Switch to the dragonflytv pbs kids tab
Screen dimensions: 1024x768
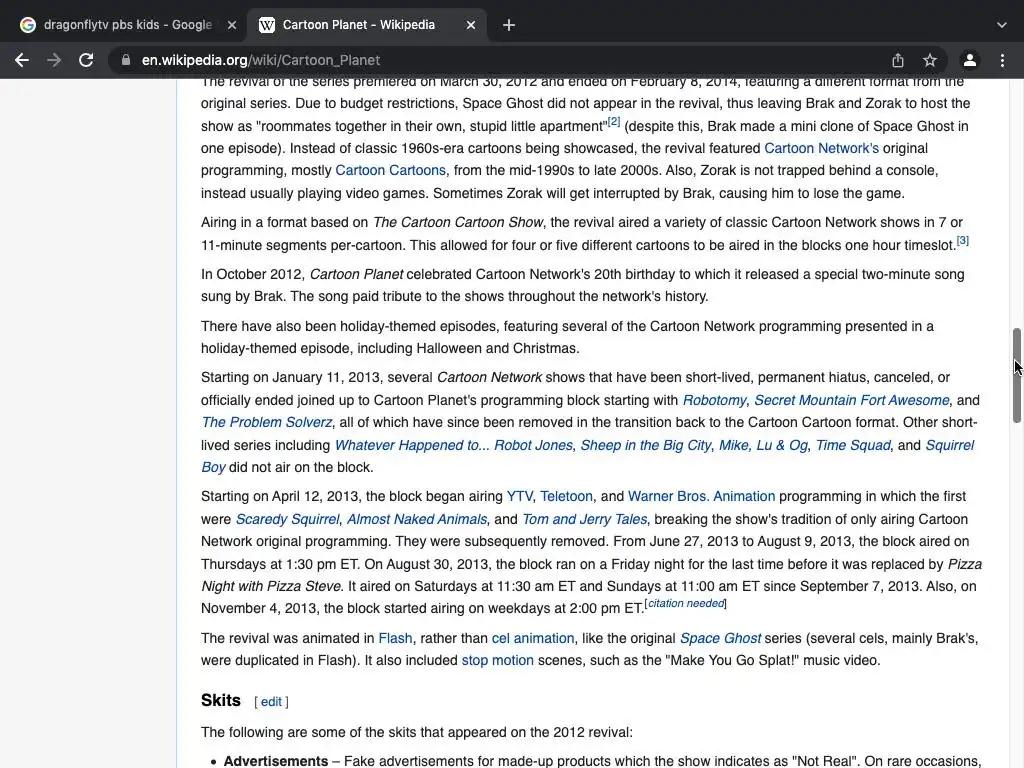(x=128, y=25)
